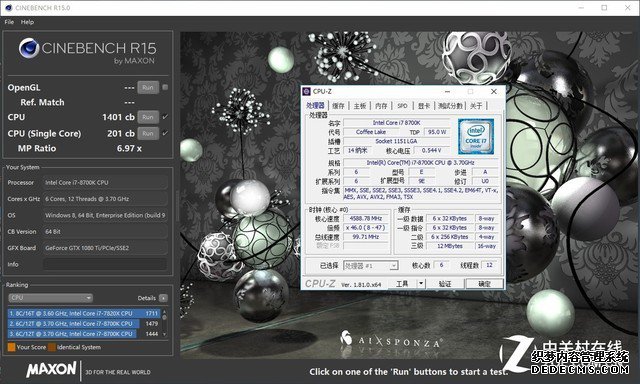Click the Info input field
The height and width of the screenshot is (384, 640).
pyautogui.click(x=105, y=264)
